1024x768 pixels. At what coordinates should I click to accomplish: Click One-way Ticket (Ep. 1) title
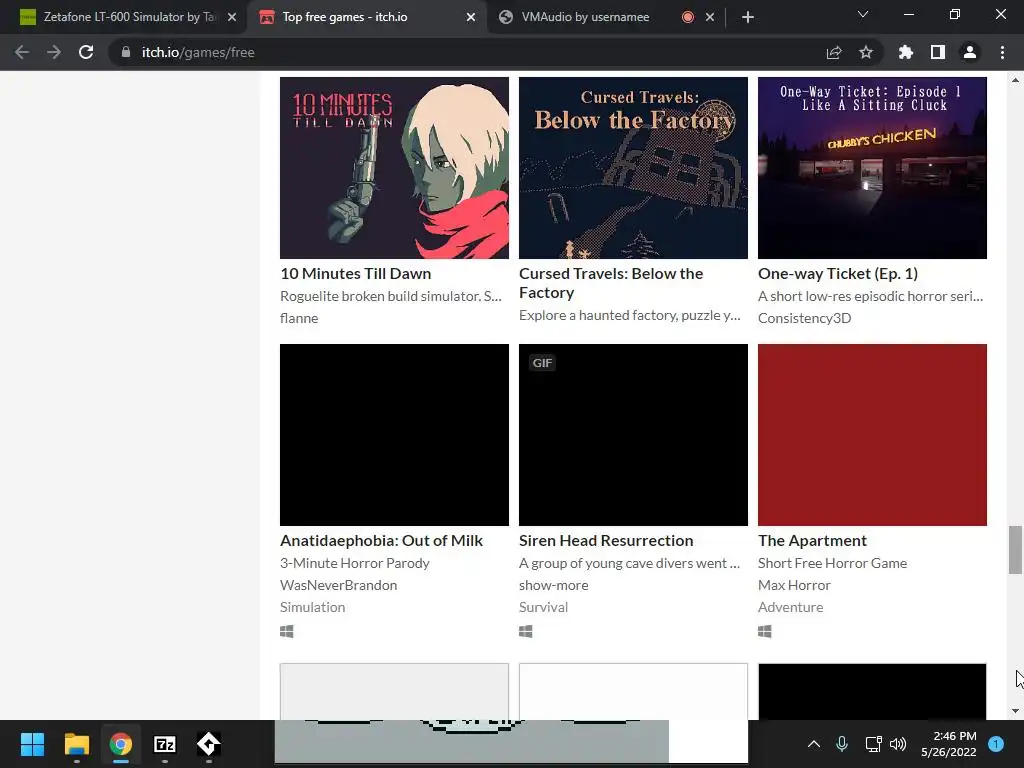838,274
